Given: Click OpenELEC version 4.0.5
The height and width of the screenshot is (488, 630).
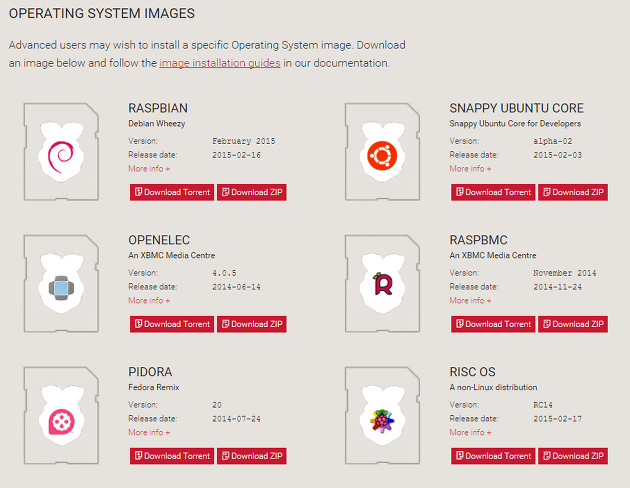Looking at the screenshot, I should coord(224,273).
